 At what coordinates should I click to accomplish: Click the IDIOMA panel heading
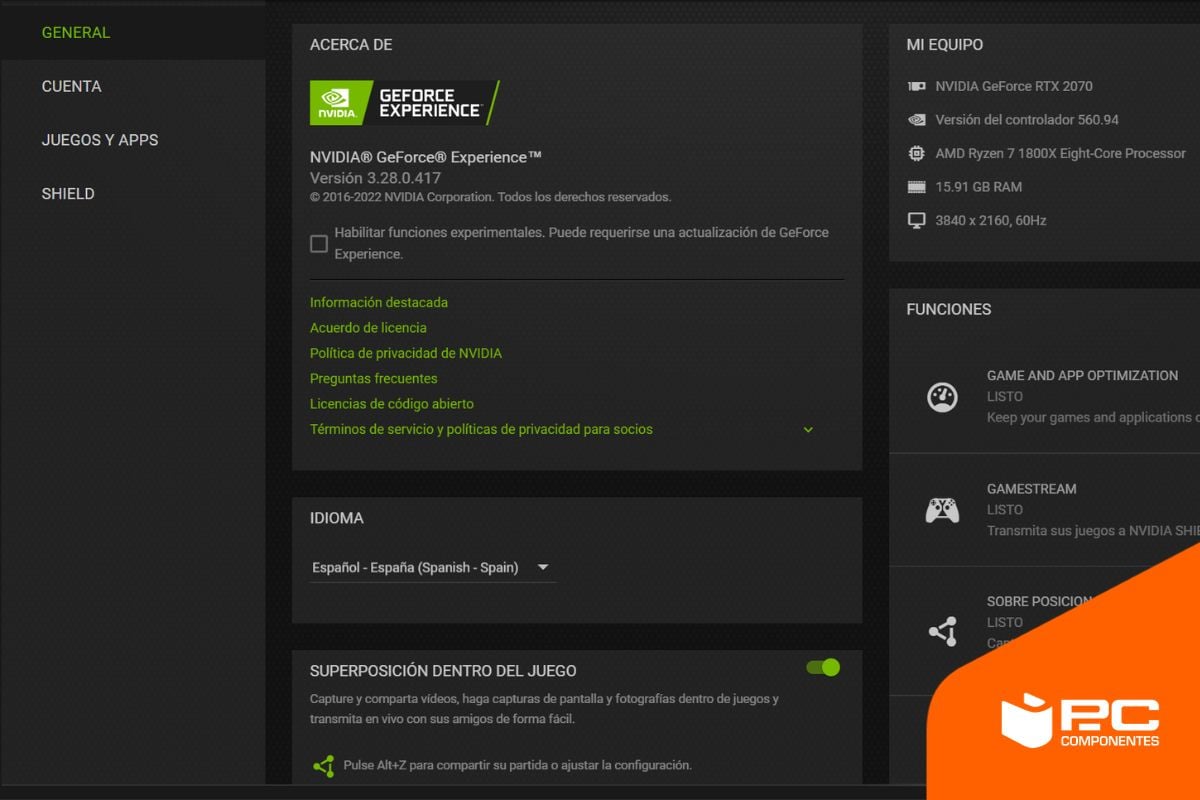point(337,519)
